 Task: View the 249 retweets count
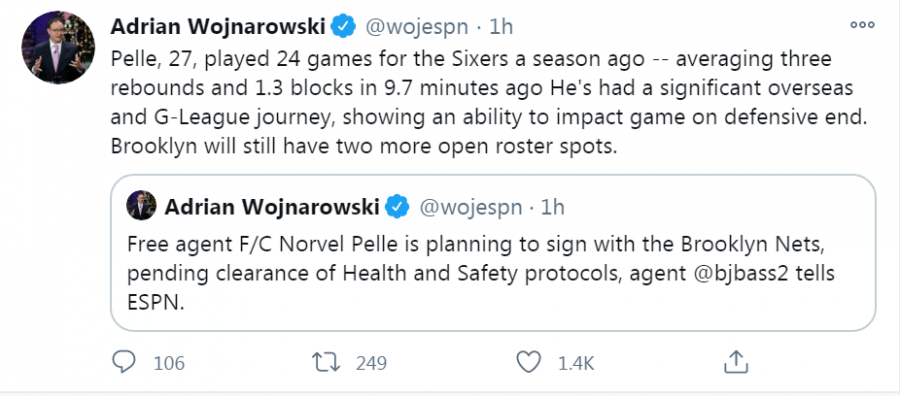[371, 363]
